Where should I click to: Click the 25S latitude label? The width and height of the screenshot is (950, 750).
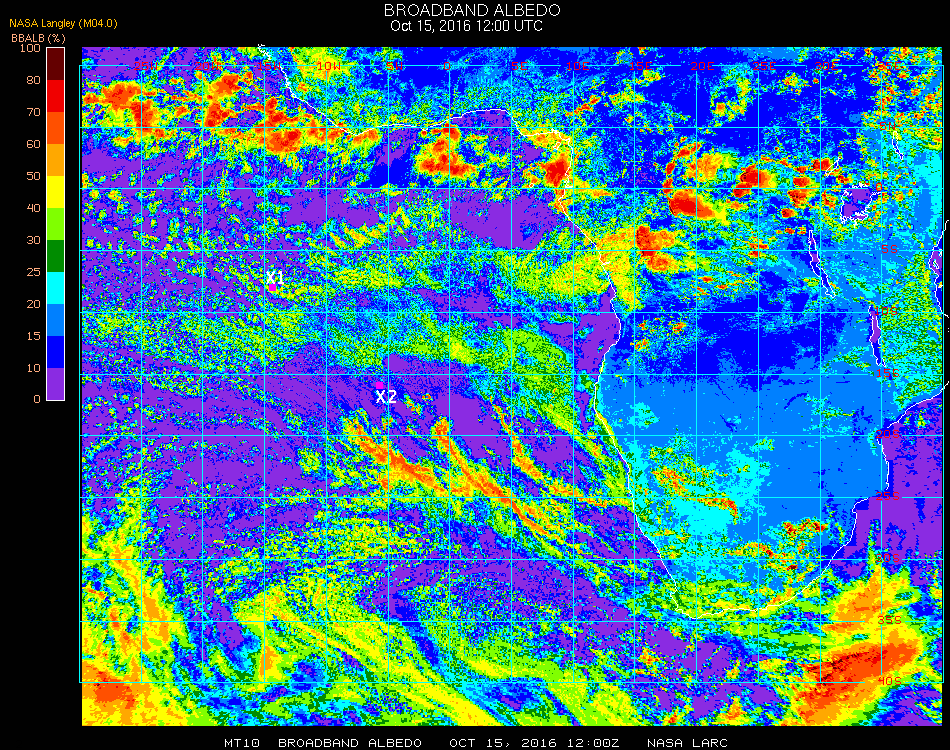888,497
